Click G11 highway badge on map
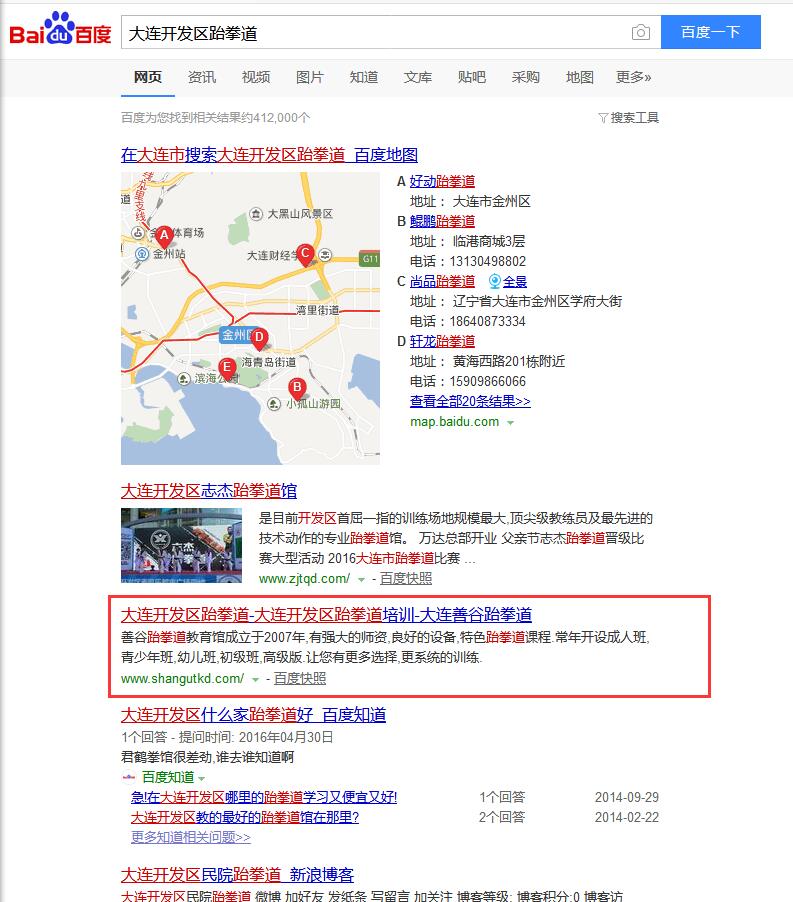The image size is (793, 902). tap(369, 259)
